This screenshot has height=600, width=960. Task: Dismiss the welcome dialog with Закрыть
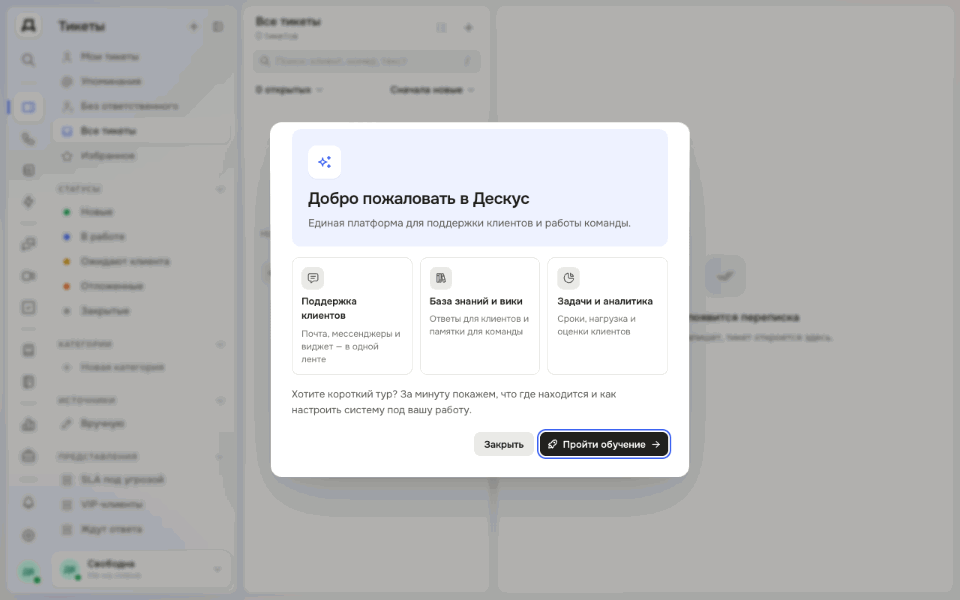tap(503, 444)
